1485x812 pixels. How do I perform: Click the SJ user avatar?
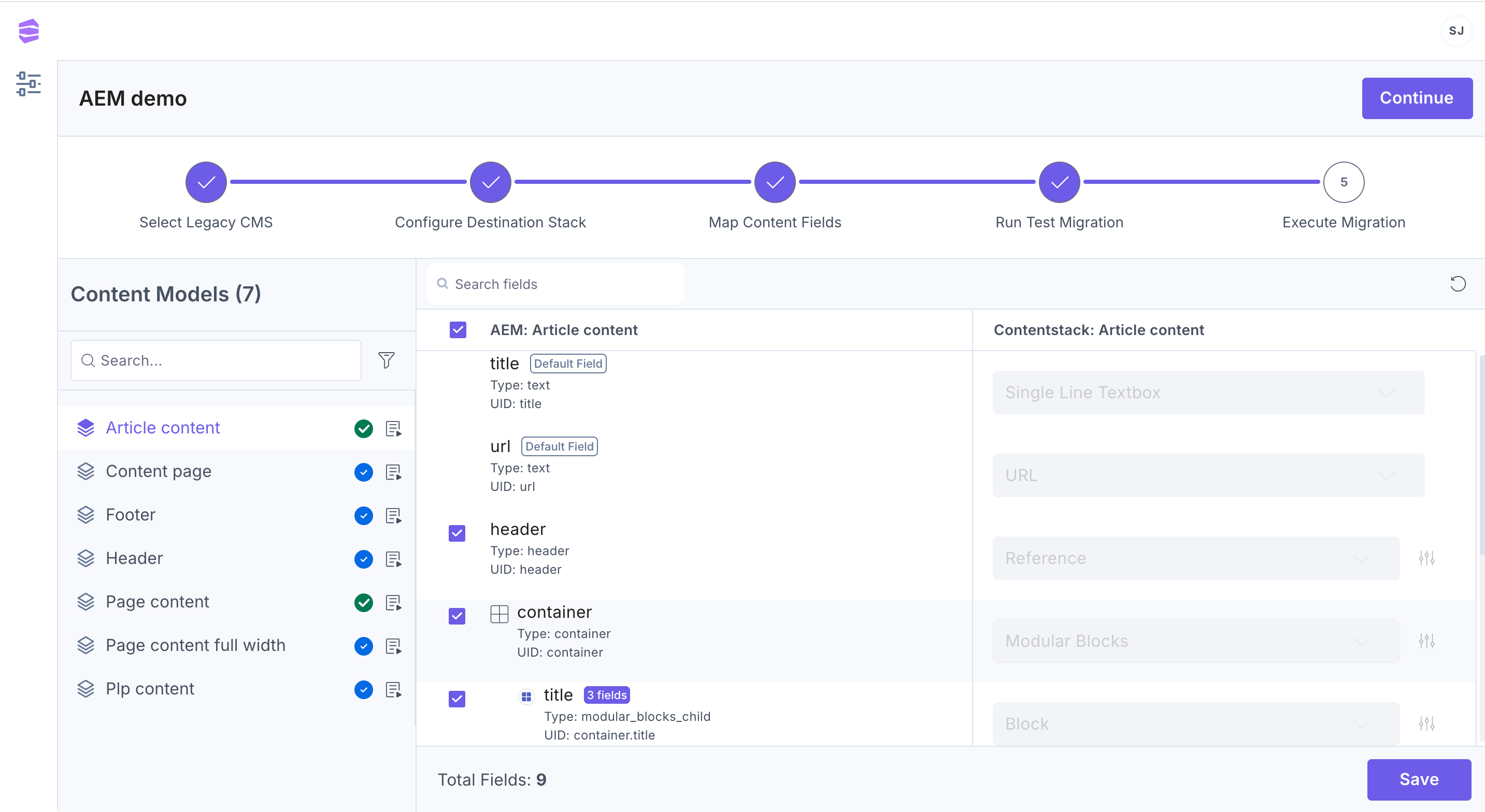pos(1456,31)
